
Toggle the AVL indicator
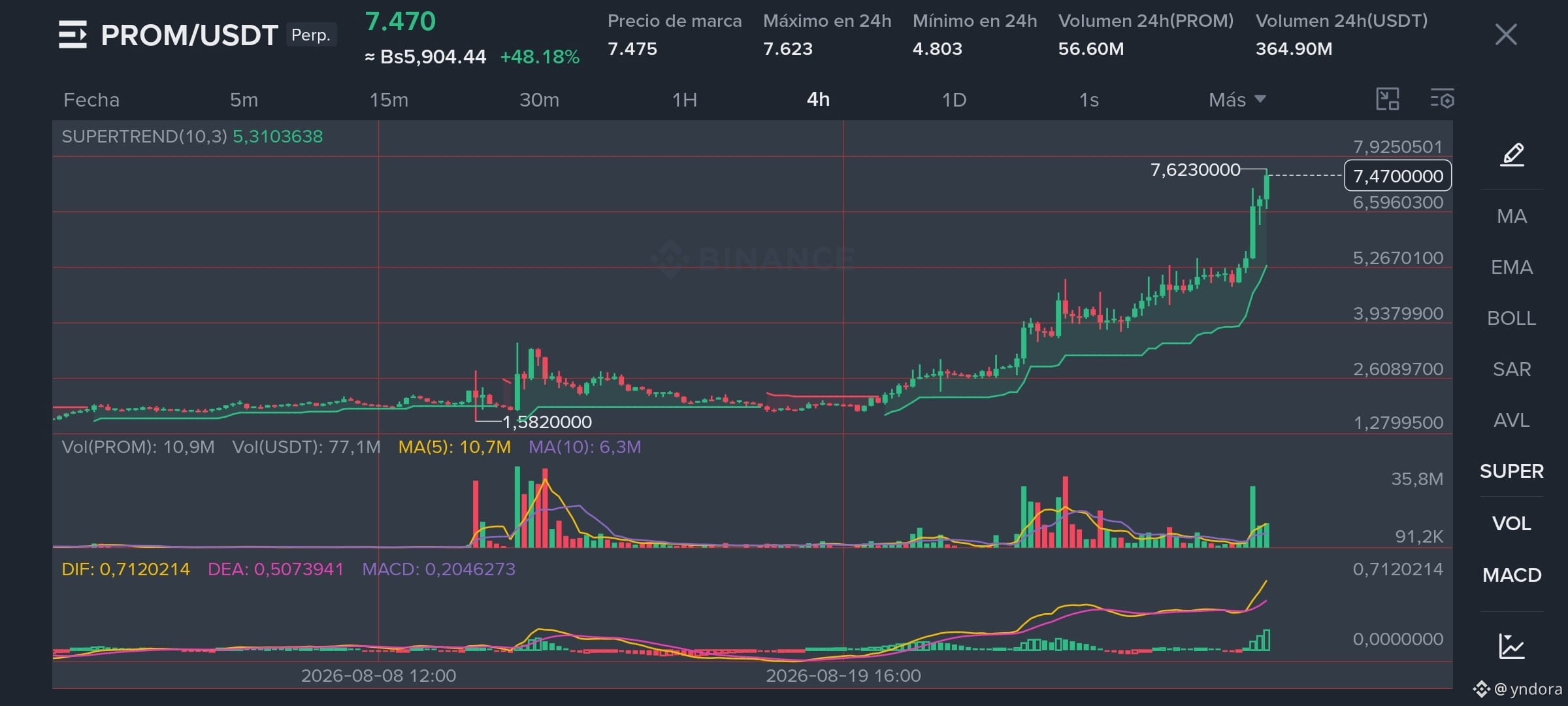(x=1512, y=420)
